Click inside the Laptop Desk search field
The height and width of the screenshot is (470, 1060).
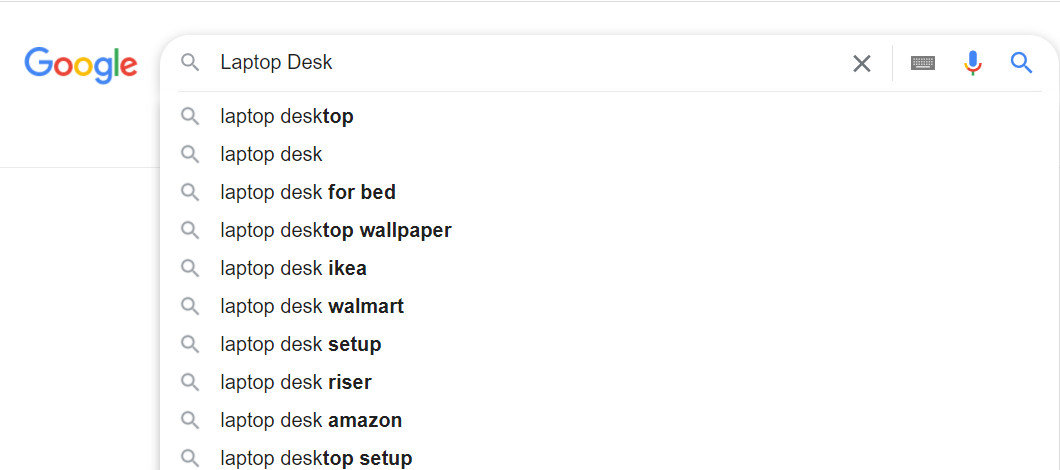click(x=520, y=63)
